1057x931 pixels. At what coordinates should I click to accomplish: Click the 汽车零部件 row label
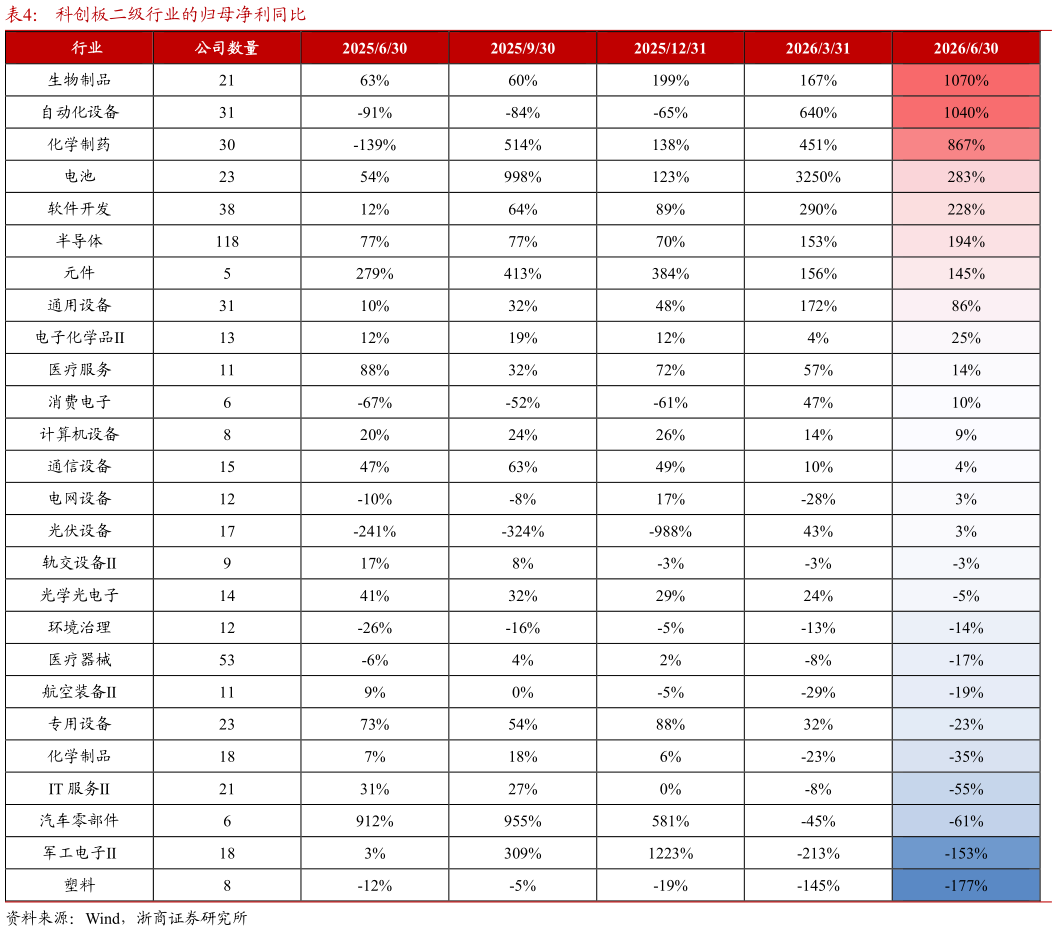click(80, 820)
